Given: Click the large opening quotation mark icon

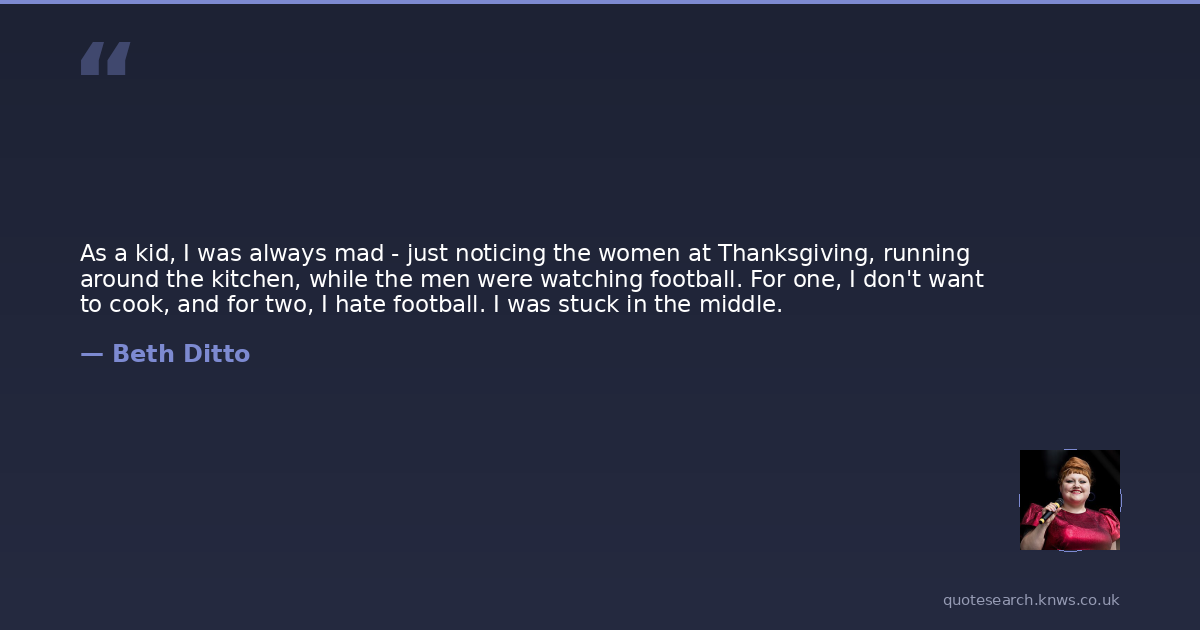Looking at the screenshot, I should pos(105,59).
